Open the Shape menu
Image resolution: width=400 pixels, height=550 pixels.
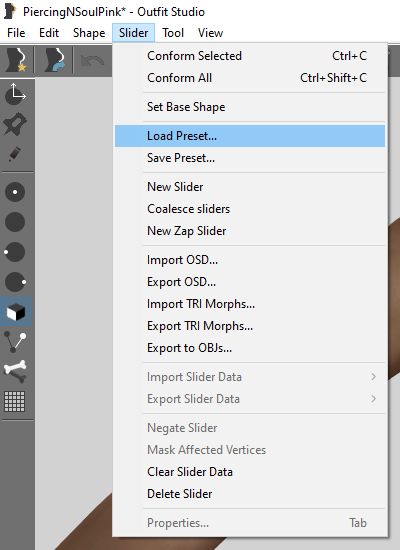(x=89, y=33)
